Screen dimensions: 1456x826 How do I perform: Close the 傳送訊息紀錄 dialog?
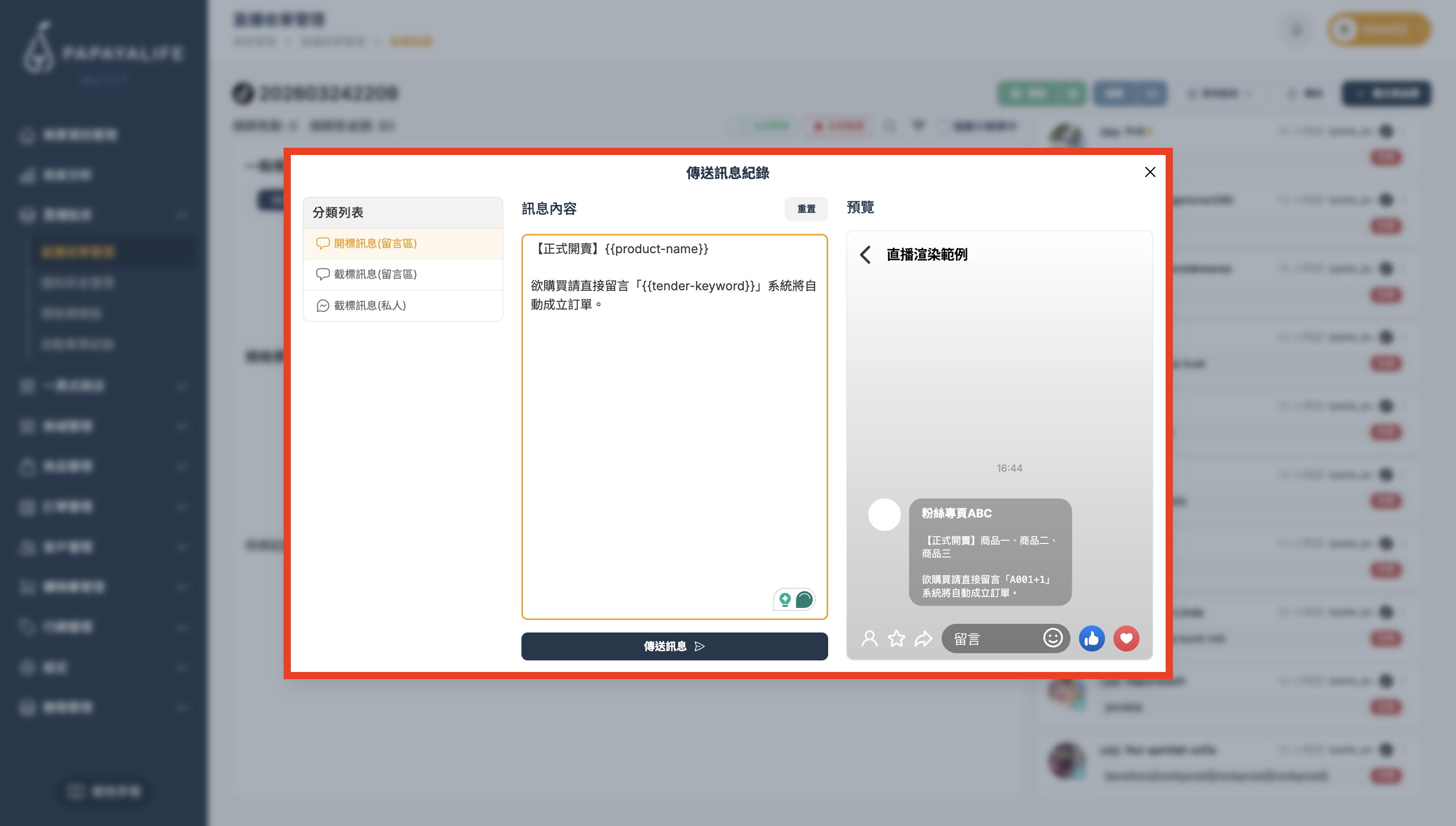[x=1150, y=172]
